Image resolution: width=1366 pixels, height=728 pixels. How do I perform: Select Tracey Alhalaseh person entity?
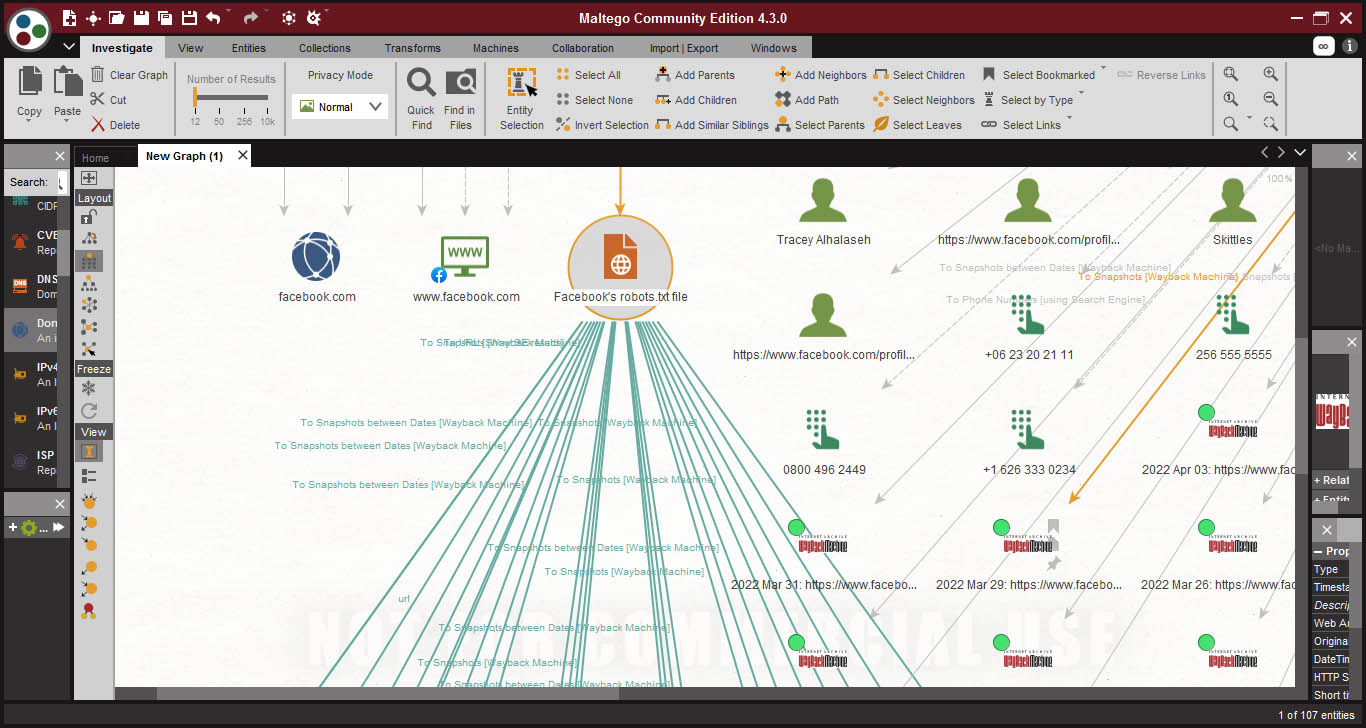(x=823, y=201)
